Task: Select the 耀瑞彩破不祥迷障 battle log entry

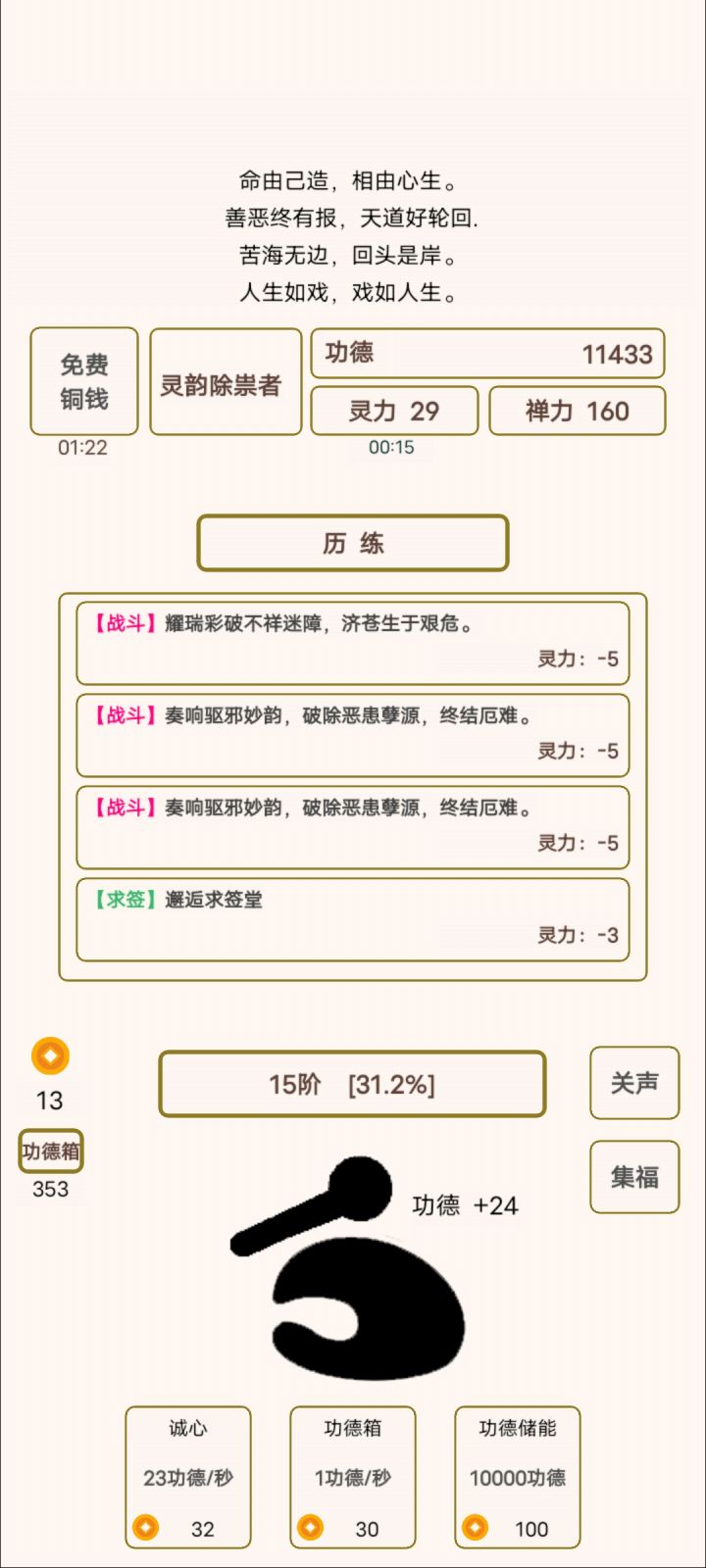Action: point(353,643)
